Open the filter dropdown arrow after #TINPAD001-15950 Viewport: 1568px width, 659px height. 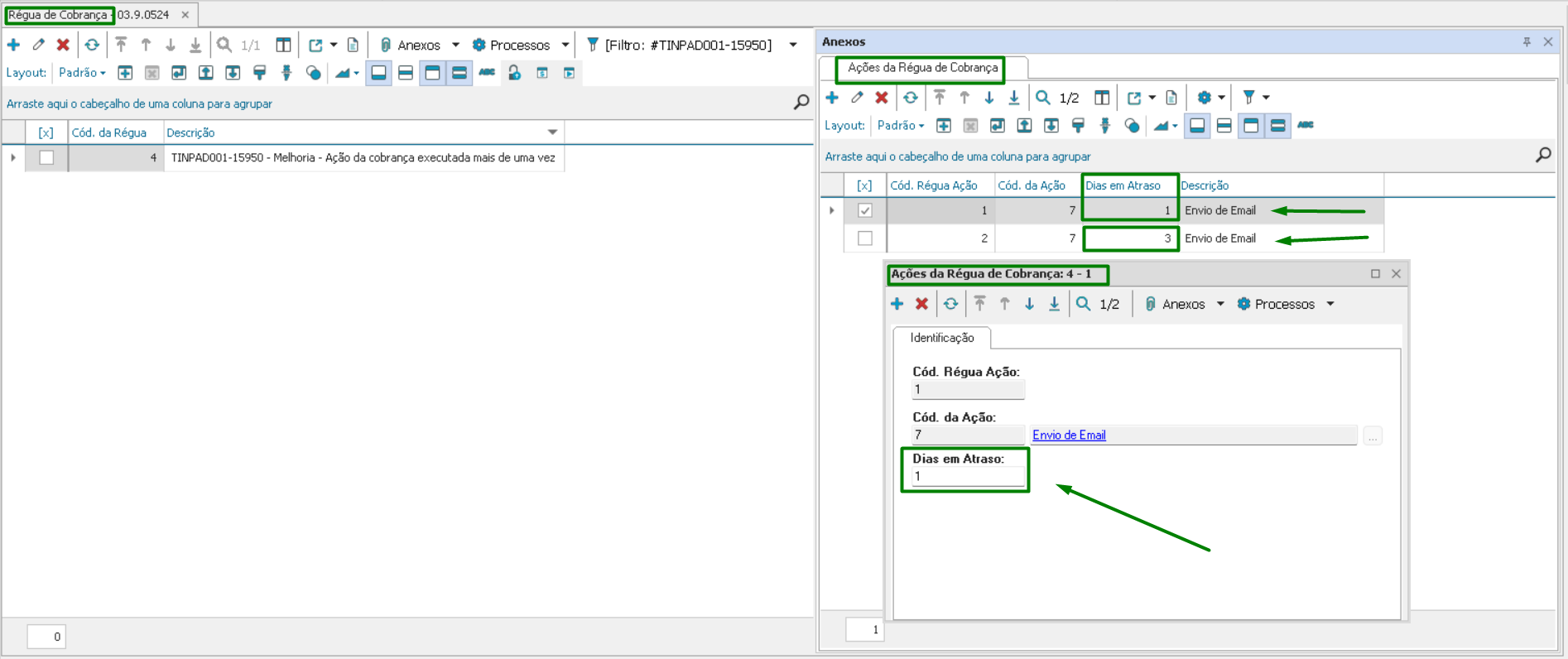(x=793, y=45)
